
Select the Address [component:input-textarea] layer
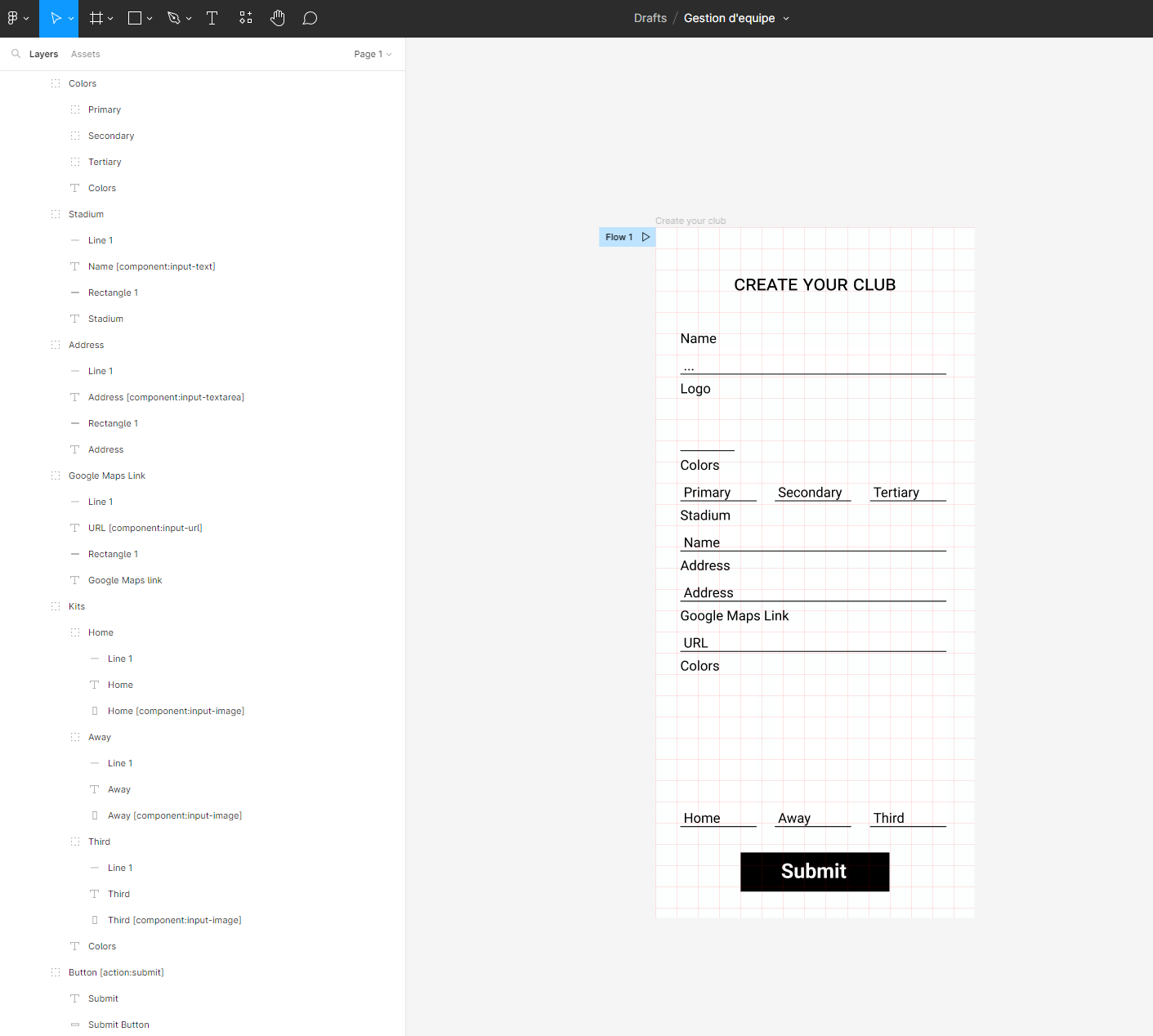pyautogui.click(x=166, y=397)
